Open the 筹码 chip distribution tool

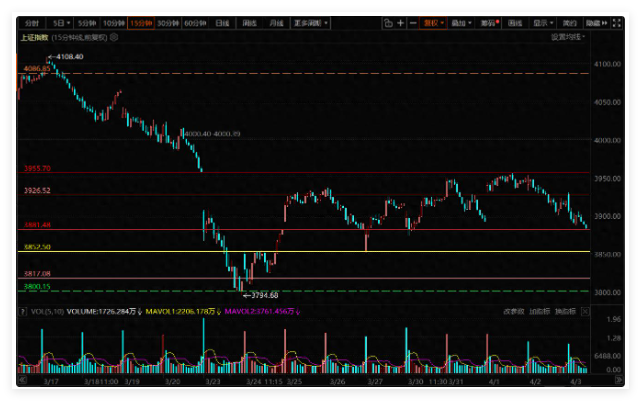pyautogui.click(x=488, y=22)
